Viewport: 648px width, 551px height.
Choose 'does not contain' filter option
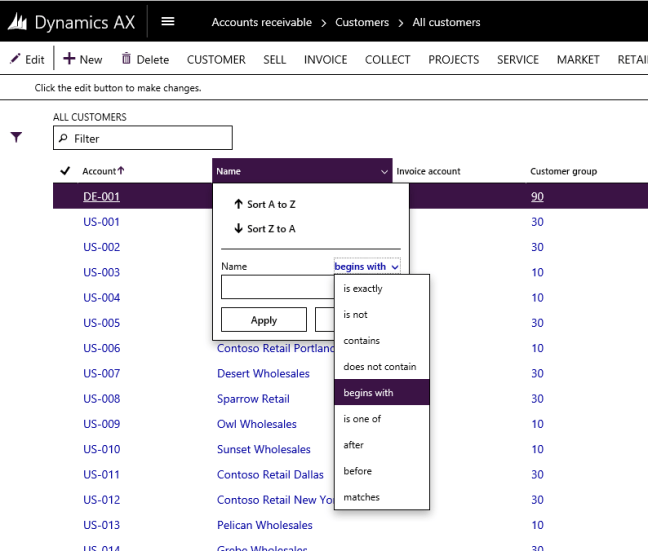[379, 367]
